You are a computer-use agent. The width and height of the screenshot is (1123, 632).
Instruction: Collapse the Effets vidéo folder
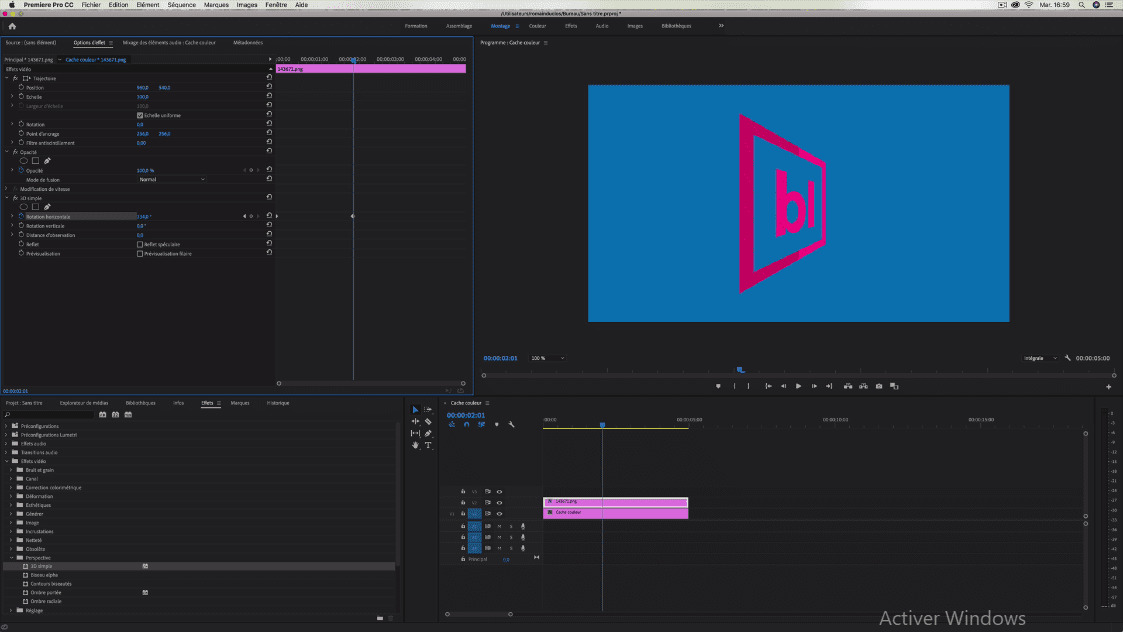(6, 461)
